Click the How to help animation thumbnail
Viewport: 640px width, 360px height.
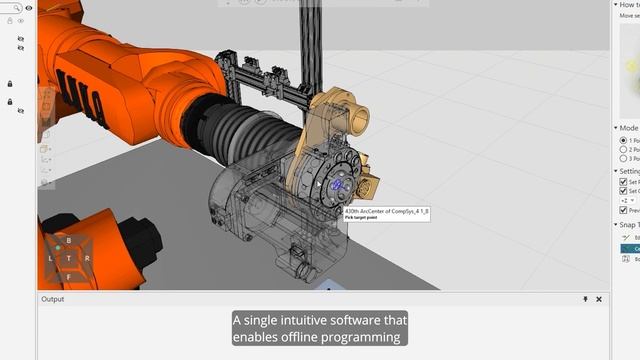coord(630,71)
